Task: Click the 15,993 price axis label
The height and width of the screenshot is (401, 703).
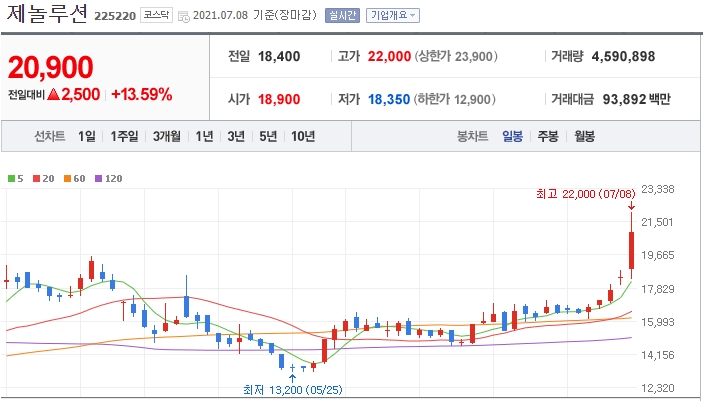Action: pos(658,322)
